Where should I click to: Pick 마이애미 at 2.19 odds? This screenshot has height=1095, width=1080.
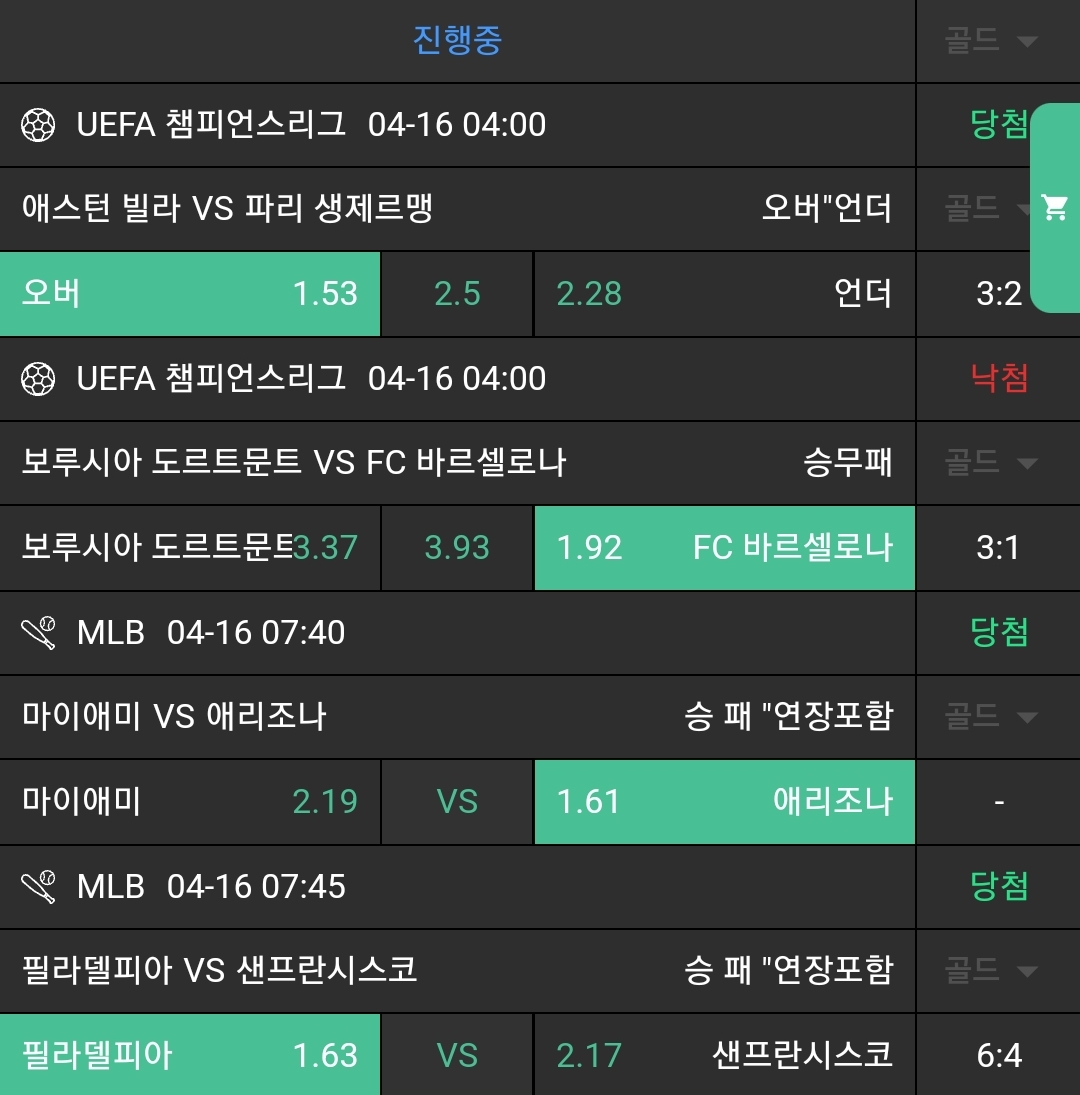[x=190, y=802]
